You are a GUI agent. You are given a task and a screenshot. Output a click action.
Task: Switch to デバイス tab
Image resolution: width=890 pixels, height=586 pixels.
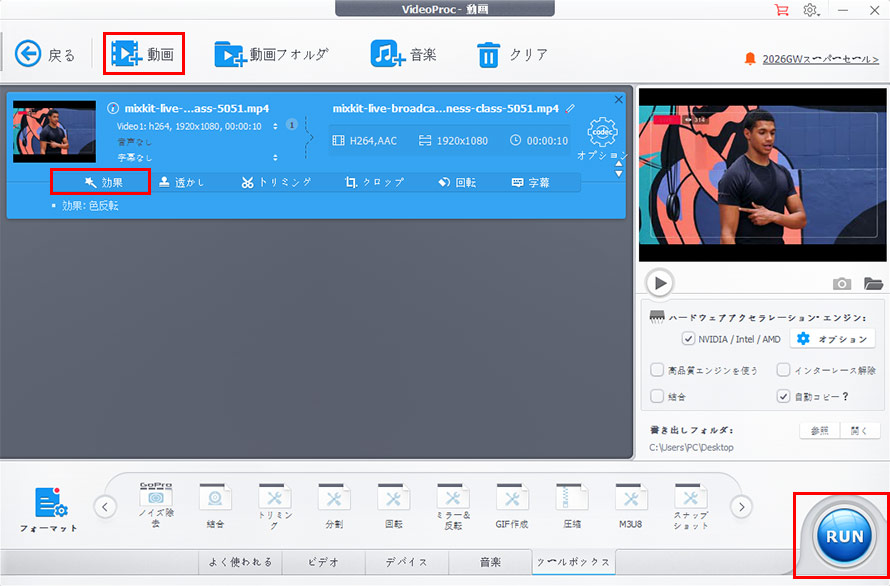coord(406,562)
